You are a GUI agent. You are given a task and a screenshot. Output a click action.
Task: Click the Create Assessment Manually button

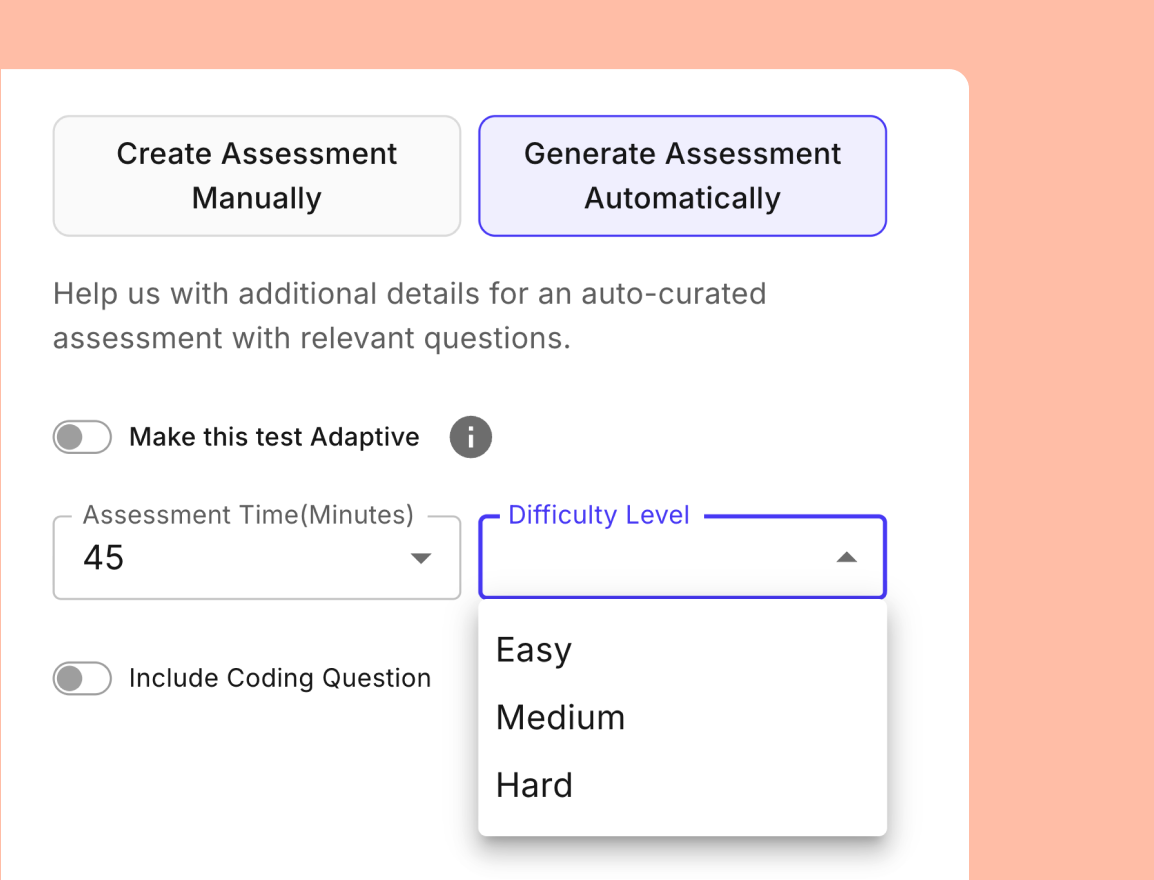(x=256, y=175)
